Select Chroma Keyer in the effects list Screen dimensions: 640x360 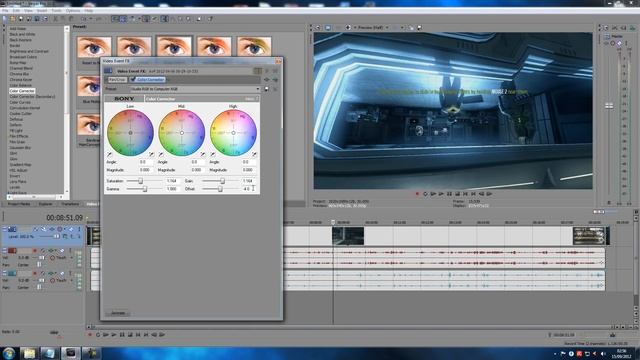pyautogui.click(x=20, y=80)
